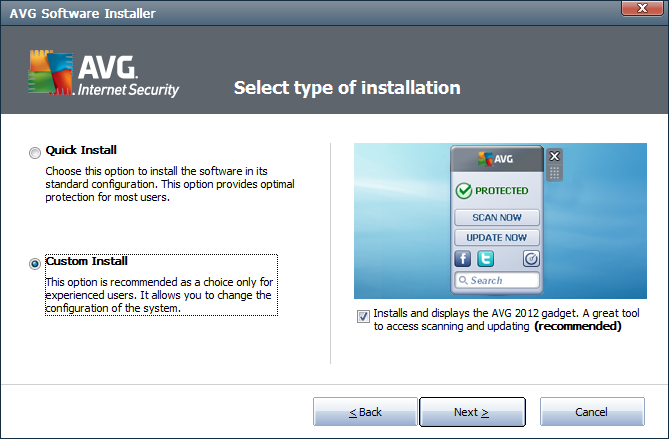The height and width of the screenshot is (439, 669).
Task: Go back with the Back button
Action: click(x=365, y=412)
